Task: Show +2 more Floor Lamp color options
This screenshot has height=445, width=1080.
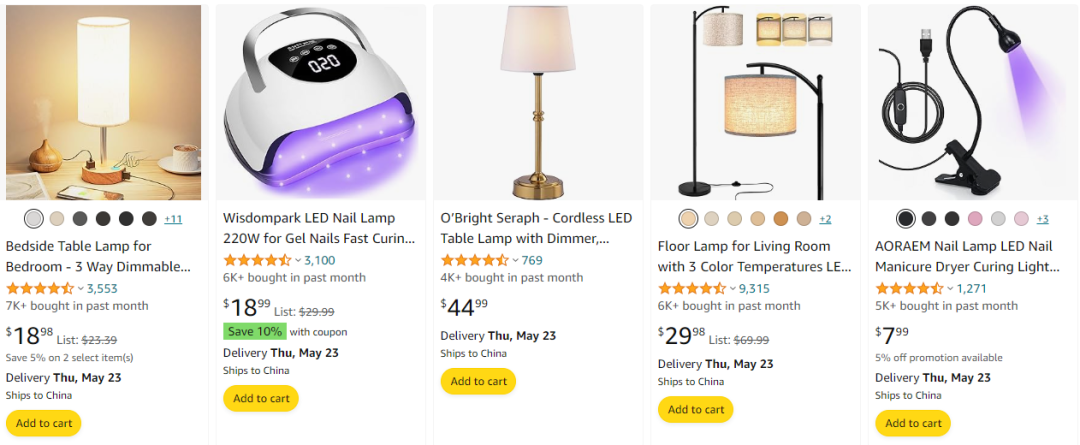Action: pyautogui.click(x=825, y=219)
